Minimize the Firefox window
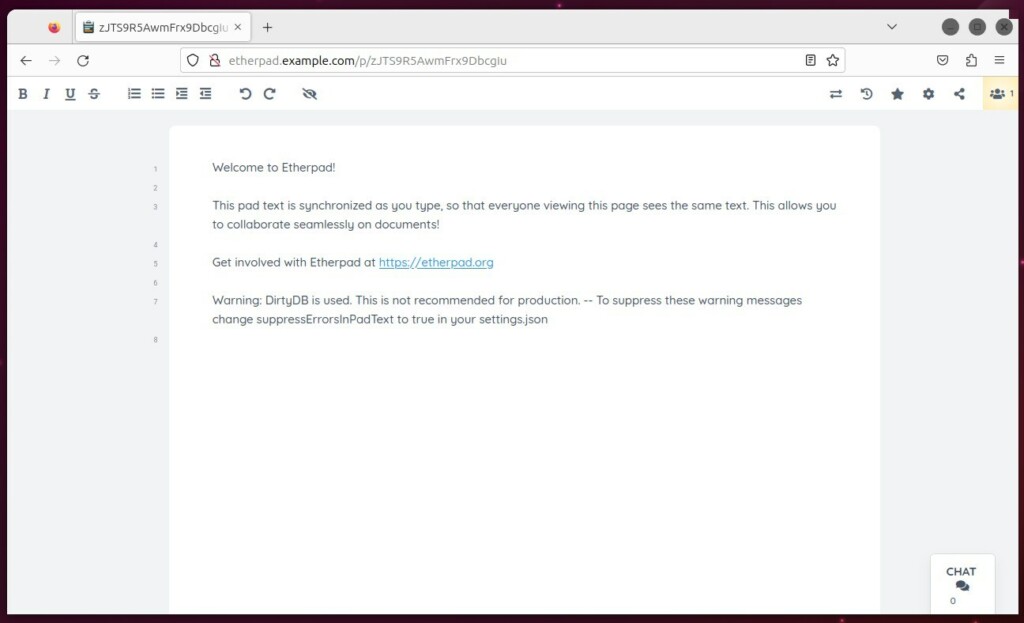The image size is (1024, 623). coord(950,27)
